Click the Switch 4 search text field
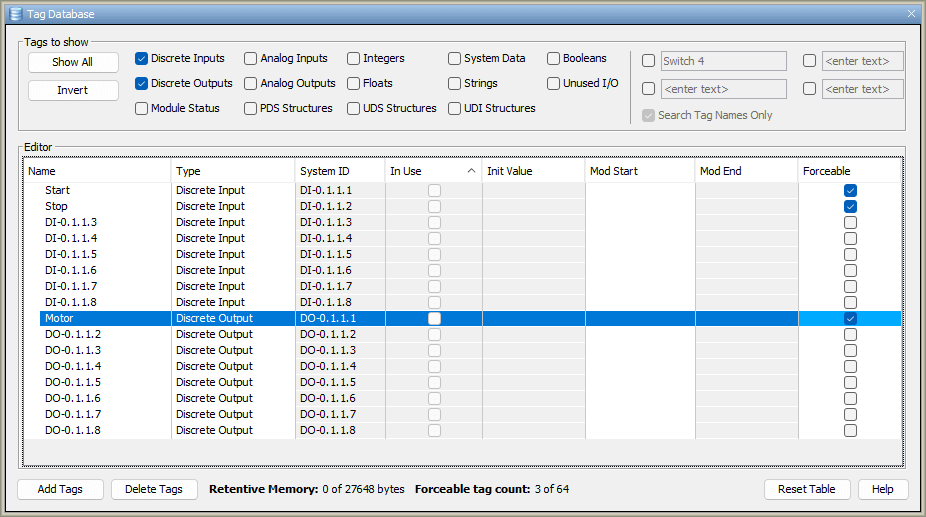 [723, 61]
